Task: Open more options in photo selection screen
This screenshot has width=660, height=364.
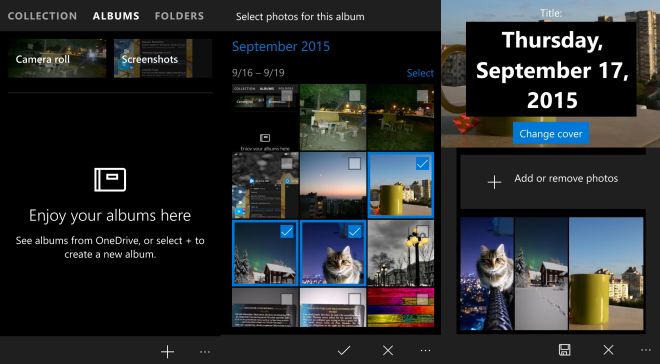Action: pos(426,350)
